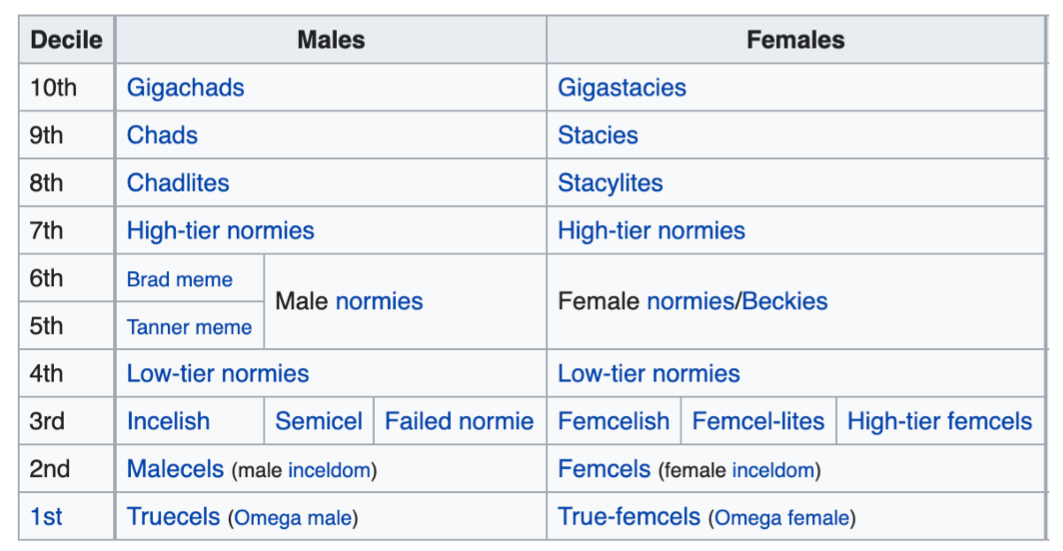This screenshot has width=1063, height=551.
Task: Follow the Femcelish link
Action: coord(614,421)
